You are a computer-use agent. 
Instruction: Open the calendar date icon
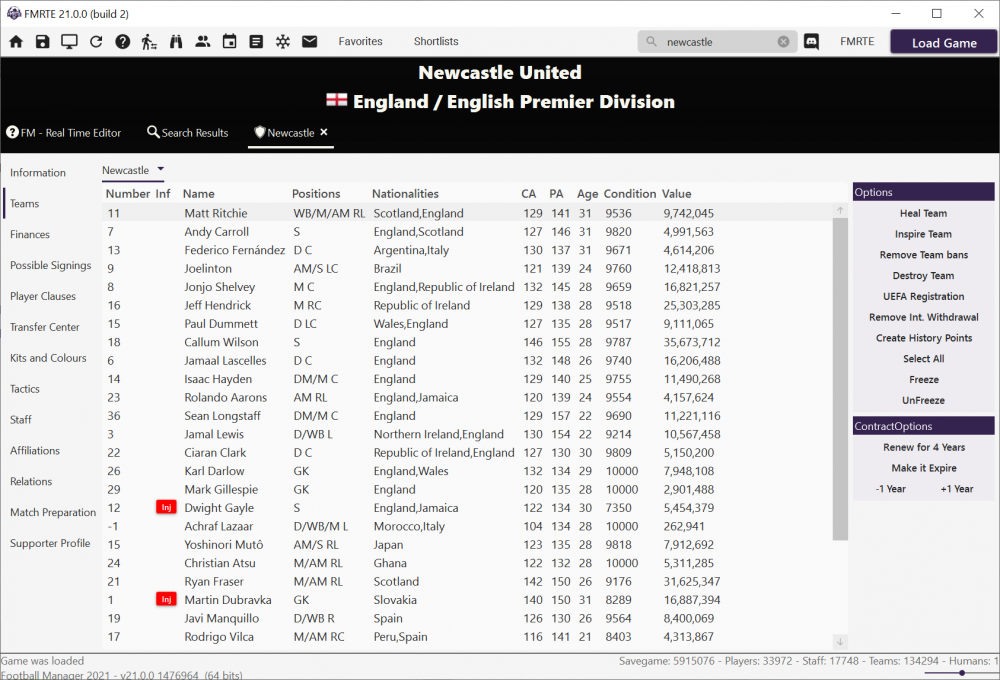(230, 42)
